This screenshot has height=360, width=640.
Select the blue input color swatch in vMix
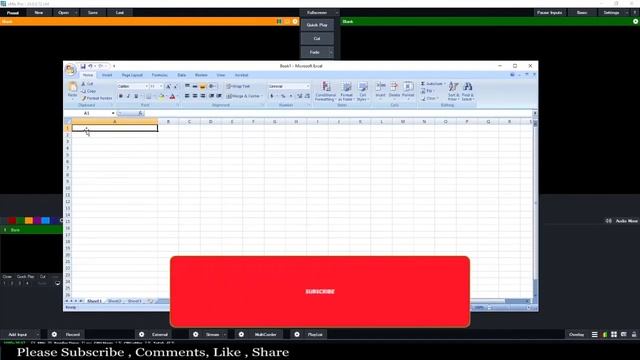(x=45, y=220)
